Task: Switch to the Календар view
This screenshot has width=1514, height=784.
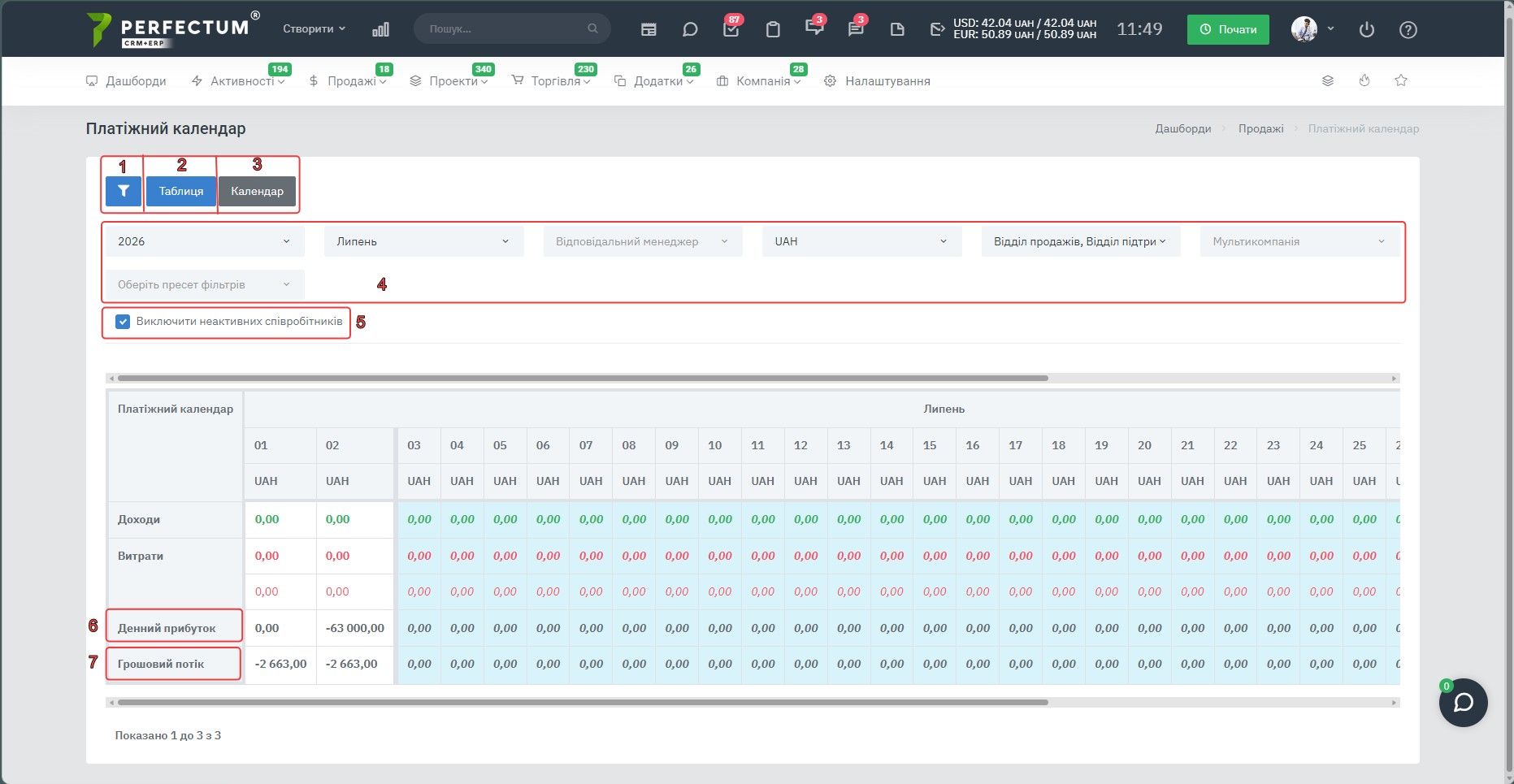Action: click(257, 191)
